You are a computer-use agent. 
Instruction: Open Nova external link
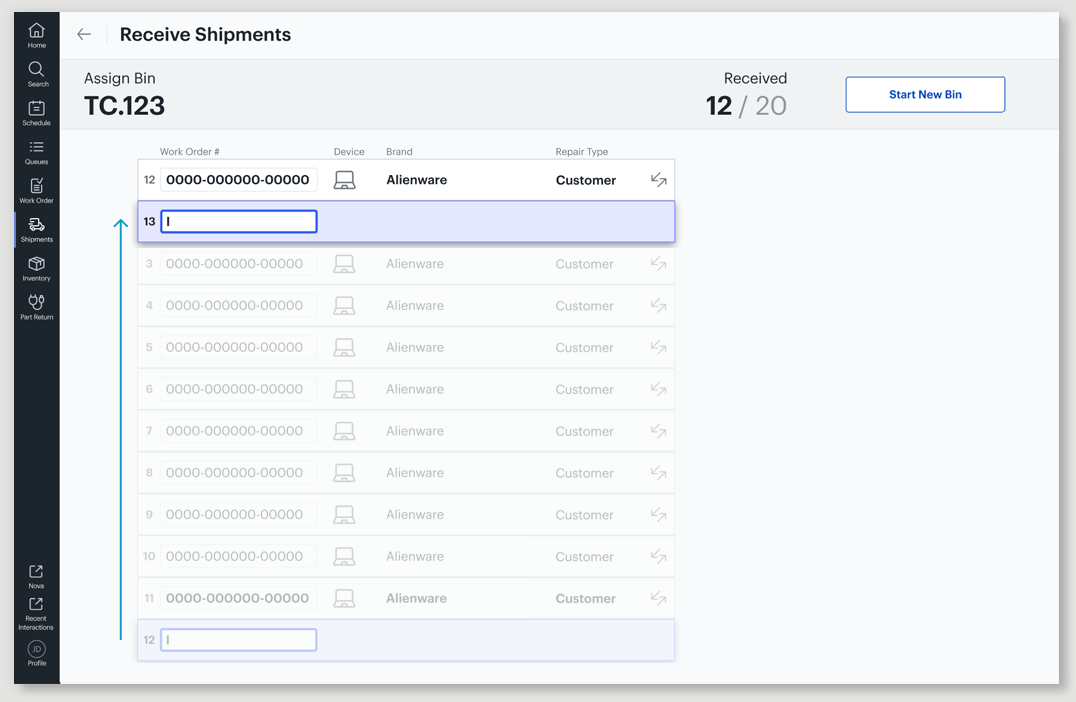[36, 576]
